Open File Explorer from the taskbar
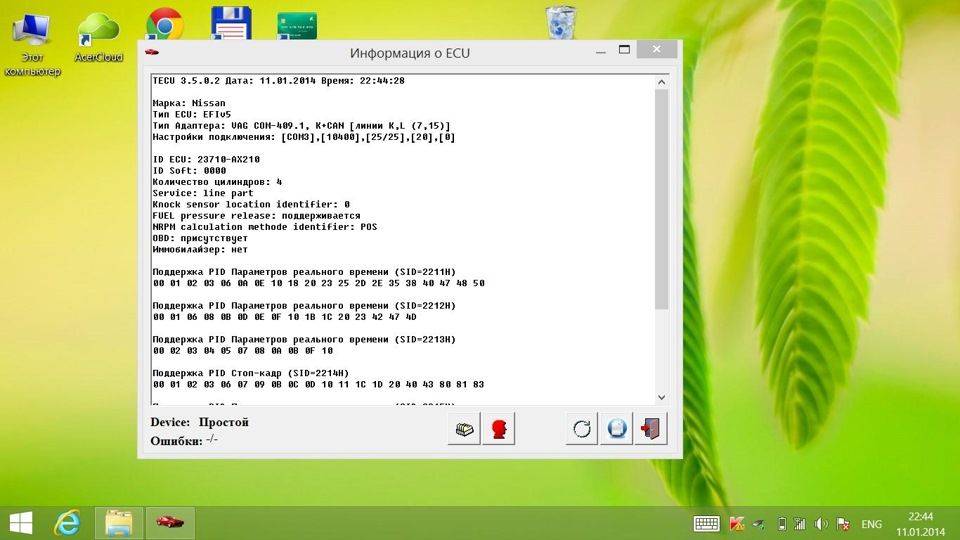Image resolution: width=960 pixels, height=540 pixels. [120, 523]
